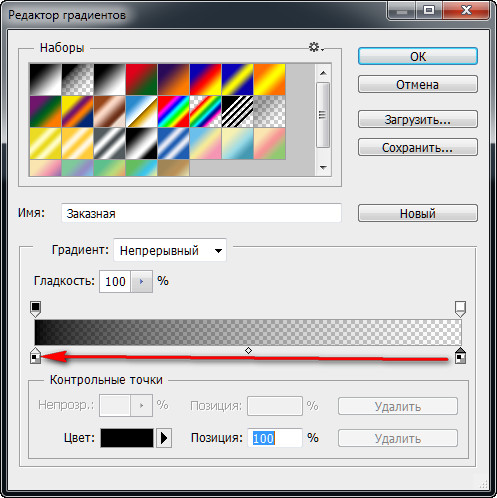Select the left color stop below gradient
Screen dimensions: 497x498
click(x=35, y=355)
